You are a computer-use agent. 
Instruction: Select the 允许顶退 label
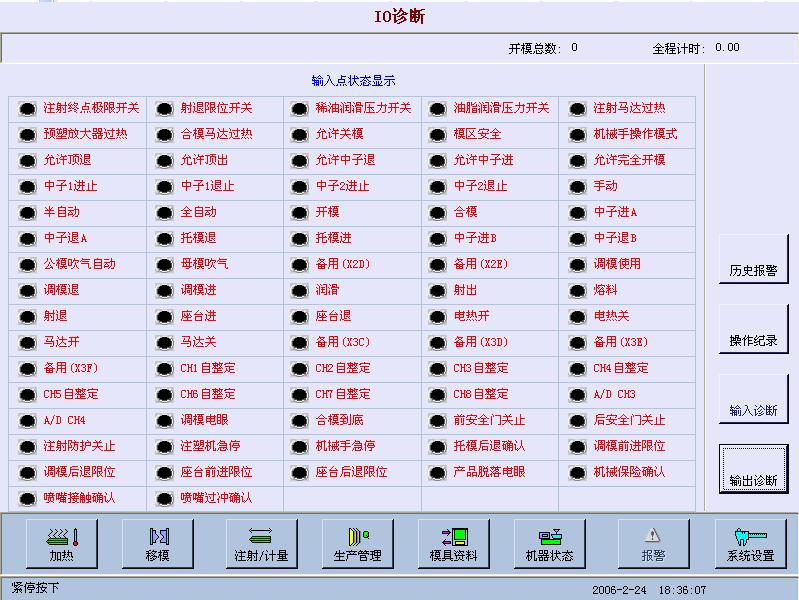pyautogui.click(x=67, y=160)
